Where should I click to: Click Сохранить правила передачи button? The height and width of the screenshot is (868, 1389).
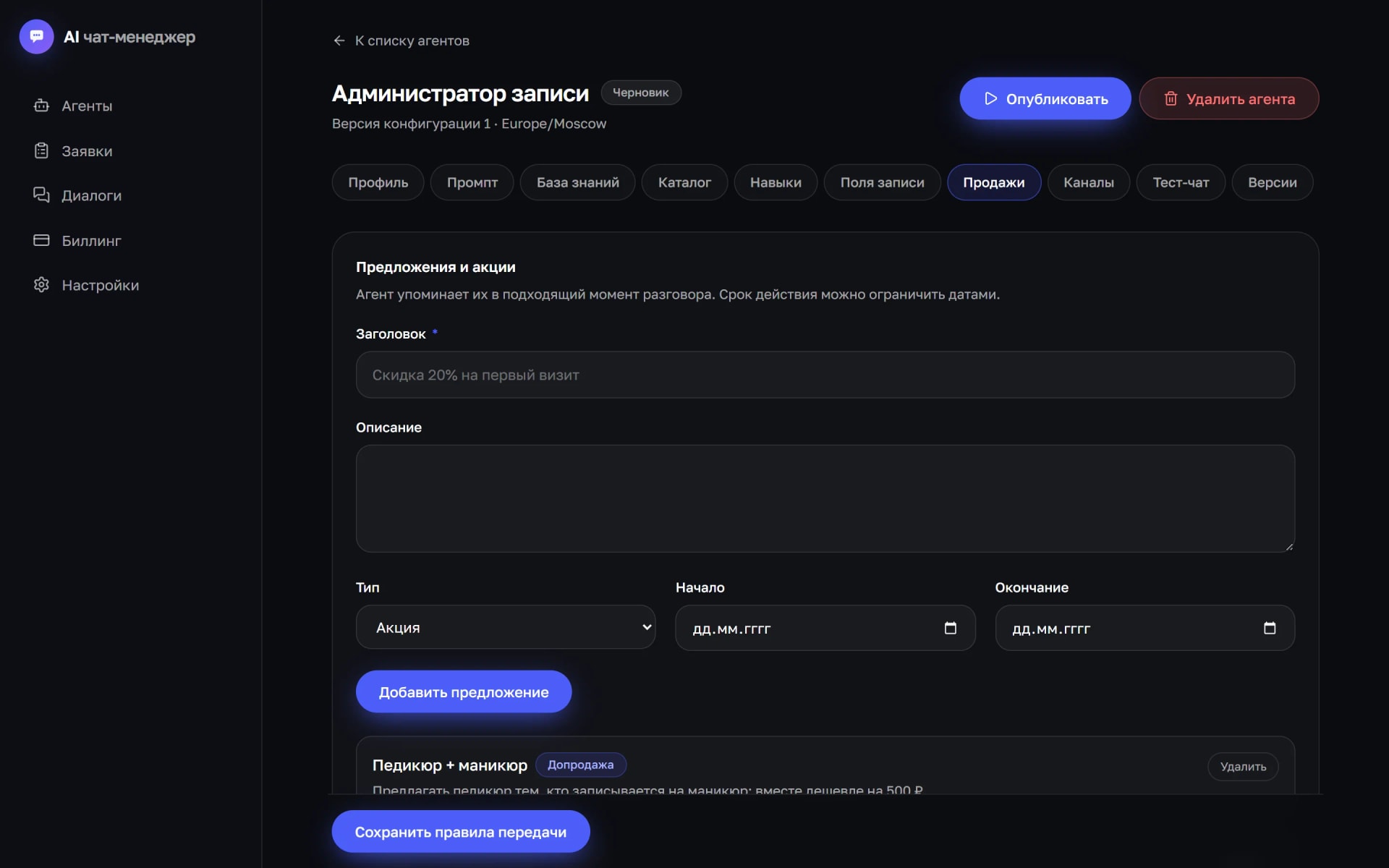click(461, 832)
